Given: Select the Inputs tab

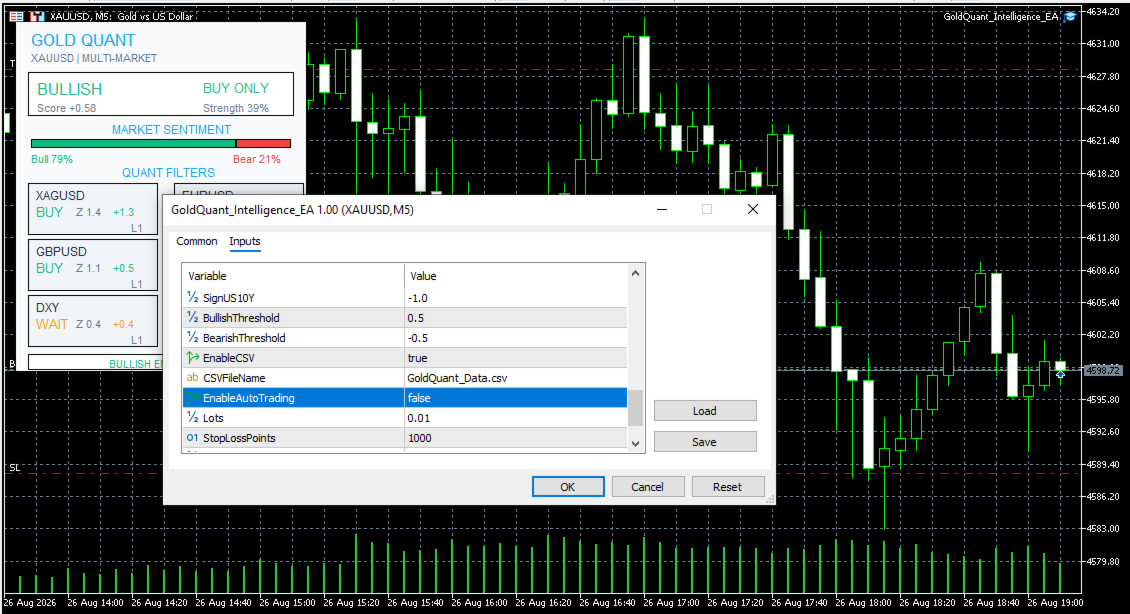Looking at the screenshot, I should 245,241.
